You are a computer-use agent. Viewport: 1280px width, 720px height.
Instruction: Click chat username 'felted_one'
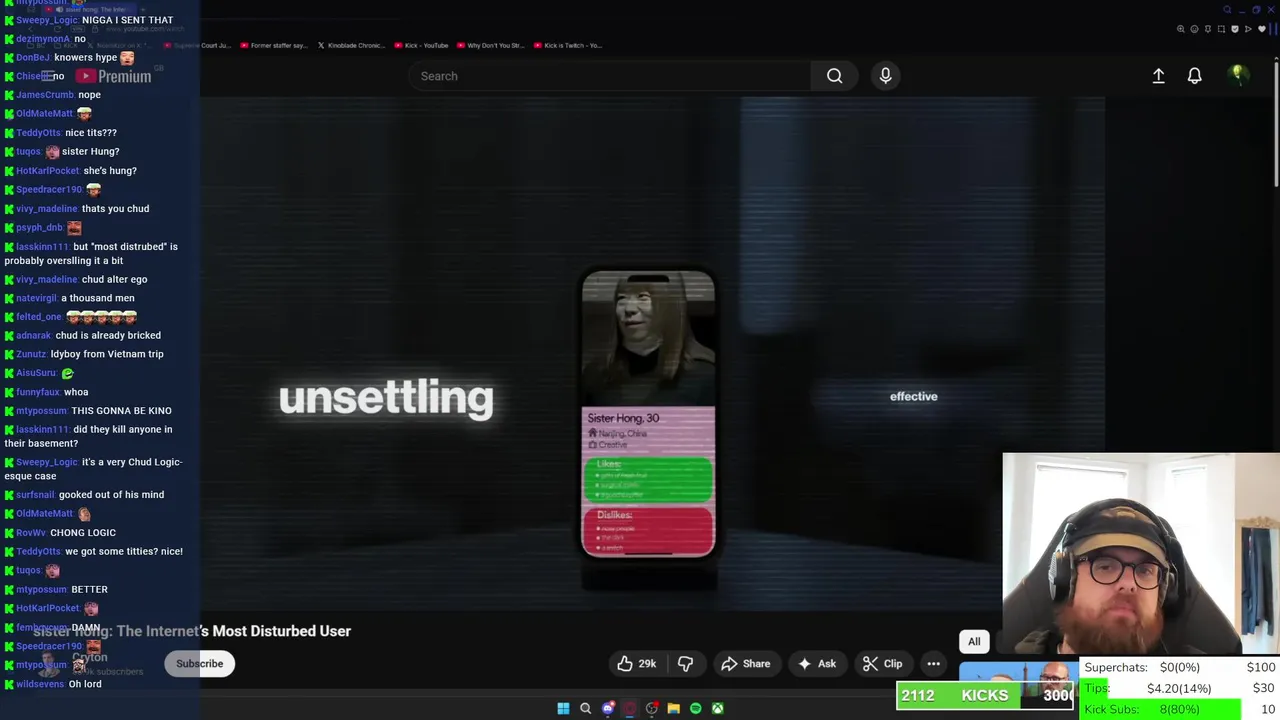[39, 316]
